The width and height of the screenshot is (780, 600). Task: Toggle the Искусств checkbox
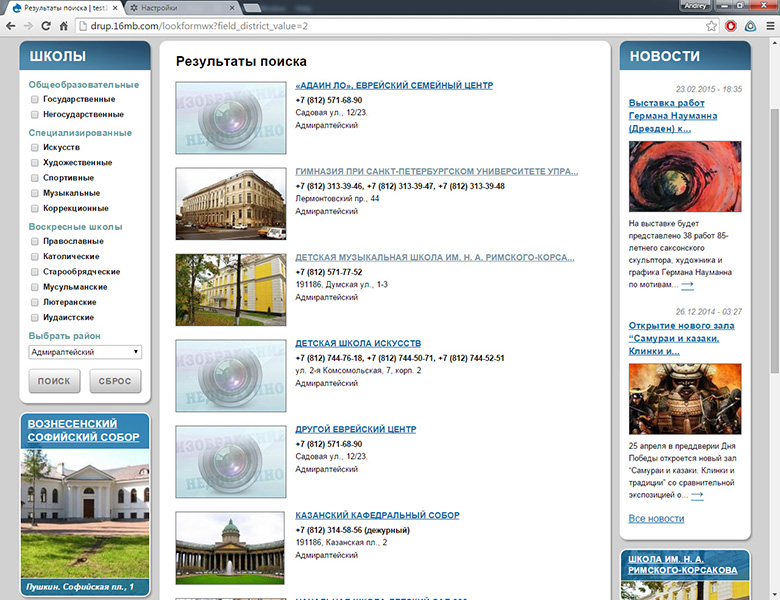tap(34, 147)
